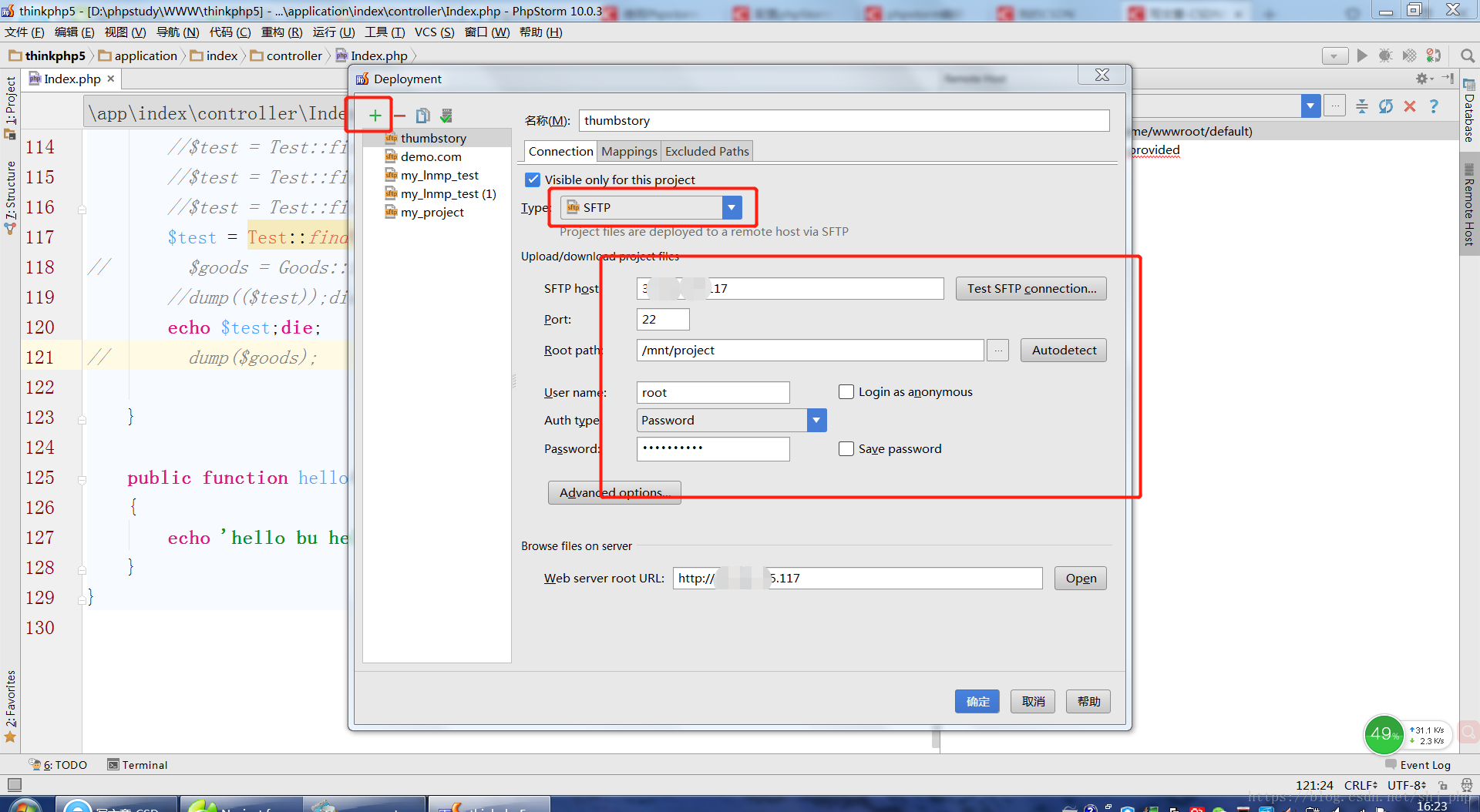
Task: Change file encoding UTF-8
Action: (1407, 785)
